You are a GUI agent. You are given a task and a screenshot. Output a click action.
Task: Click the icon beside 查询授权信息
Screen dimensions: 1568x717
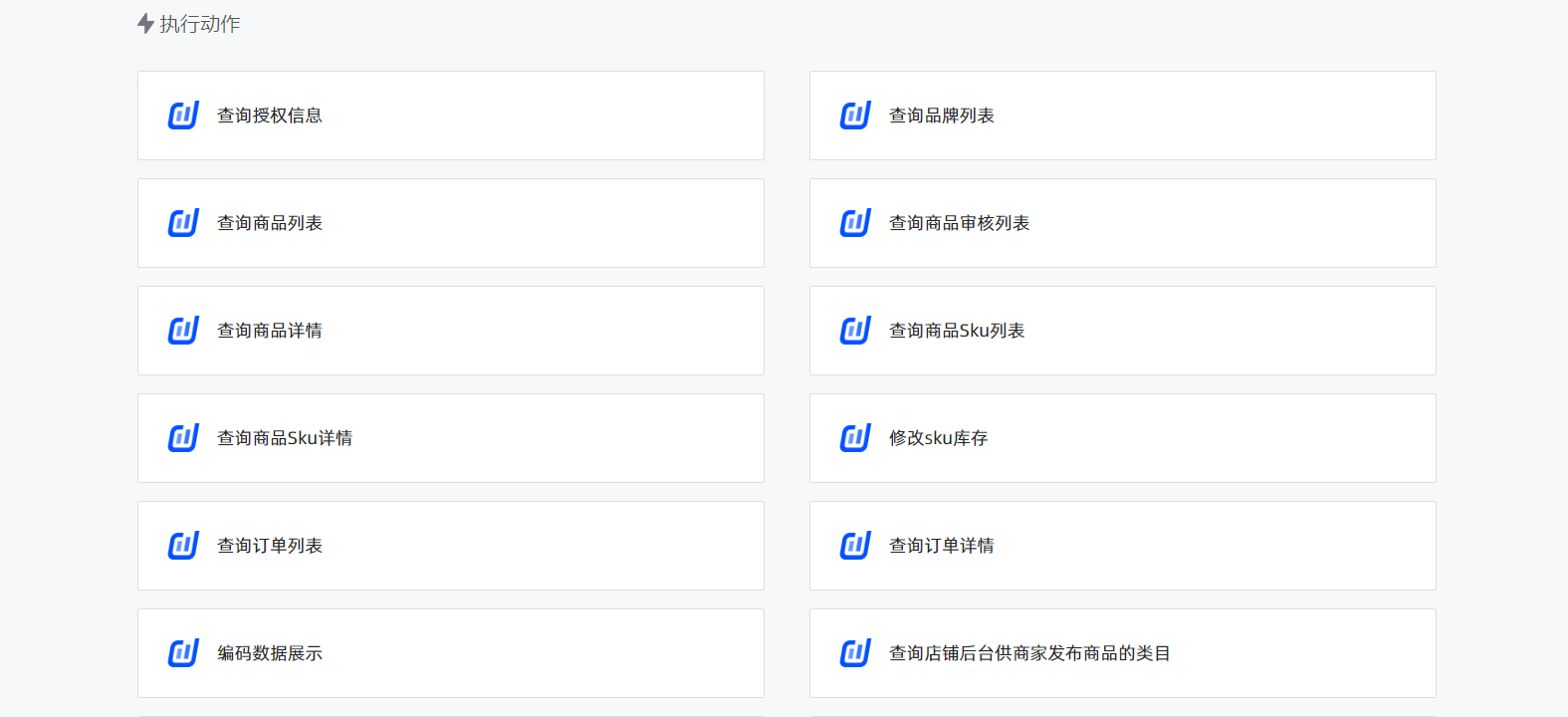click(x=183, y=116)
